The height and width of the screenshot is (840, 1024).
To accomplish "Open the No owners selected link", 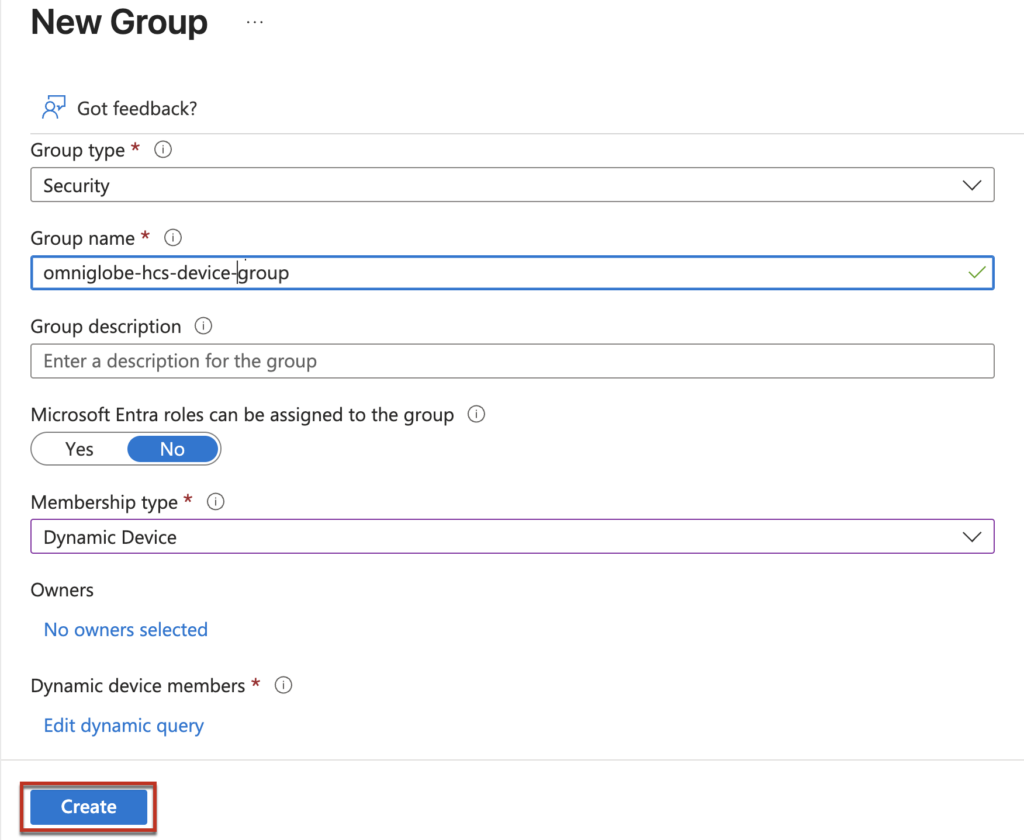I will point(125,629).
